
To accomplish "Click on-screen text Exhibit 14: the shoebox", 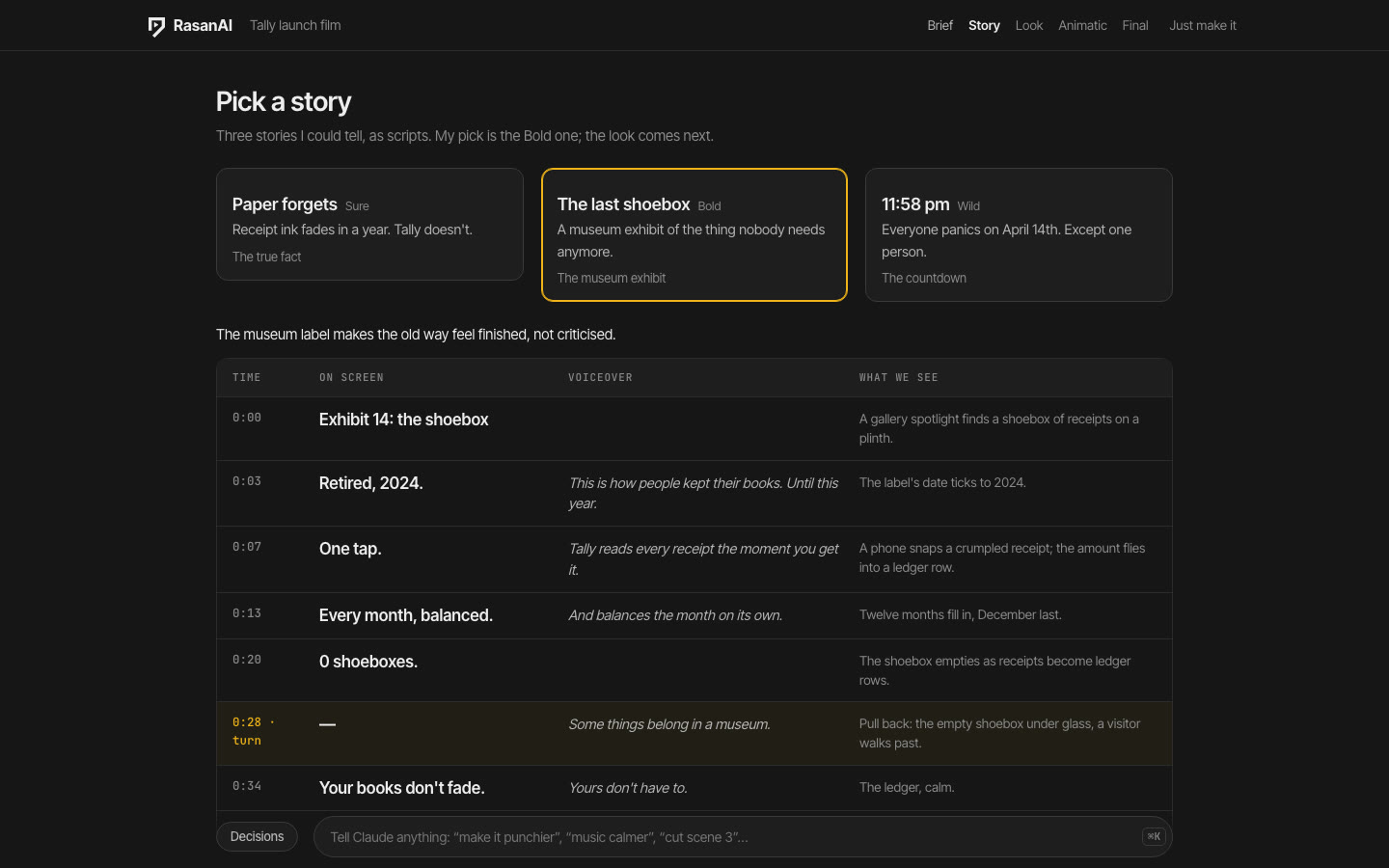I will click(403, 420).
